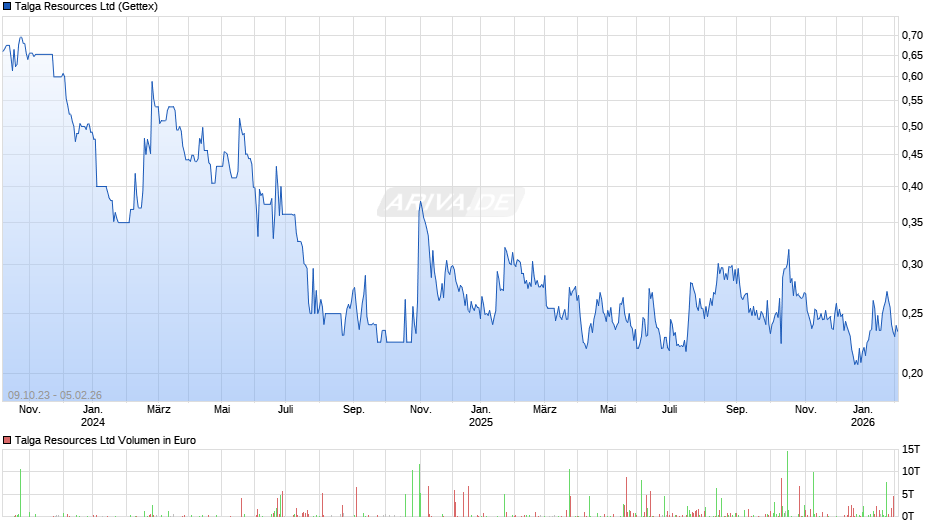Viewport: 940px width, 526px height.
Task: Click the 0,55 price axis label
Action: (912, 101)
